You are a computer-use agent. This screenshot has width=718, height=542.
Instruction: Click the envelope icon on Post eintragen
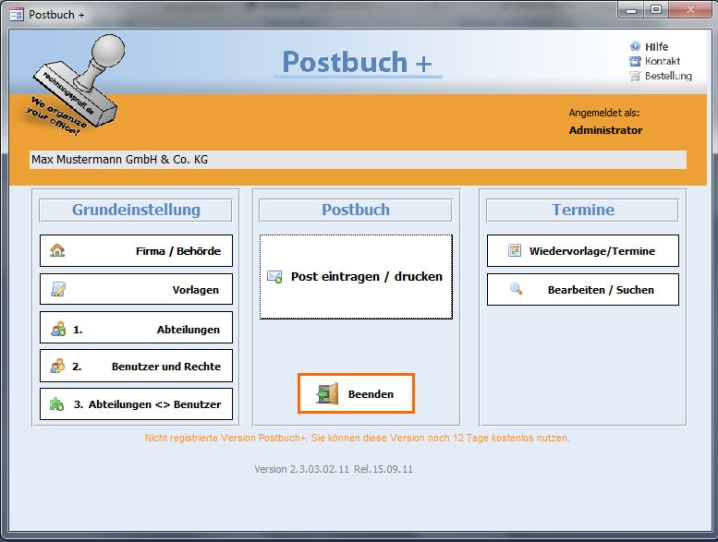click(275, 277)
